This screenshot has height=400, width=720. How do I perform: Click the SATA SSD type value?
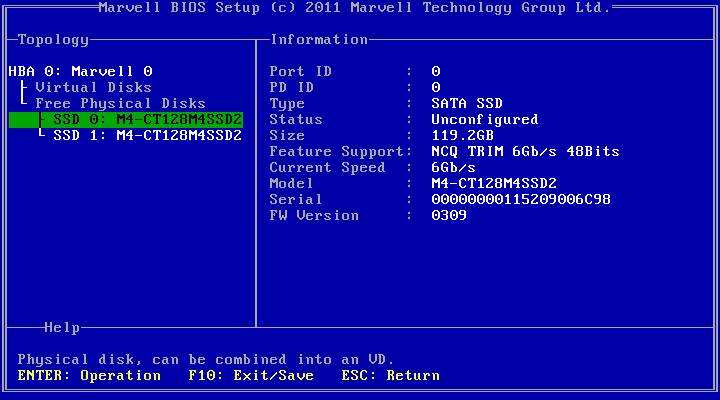467,104
